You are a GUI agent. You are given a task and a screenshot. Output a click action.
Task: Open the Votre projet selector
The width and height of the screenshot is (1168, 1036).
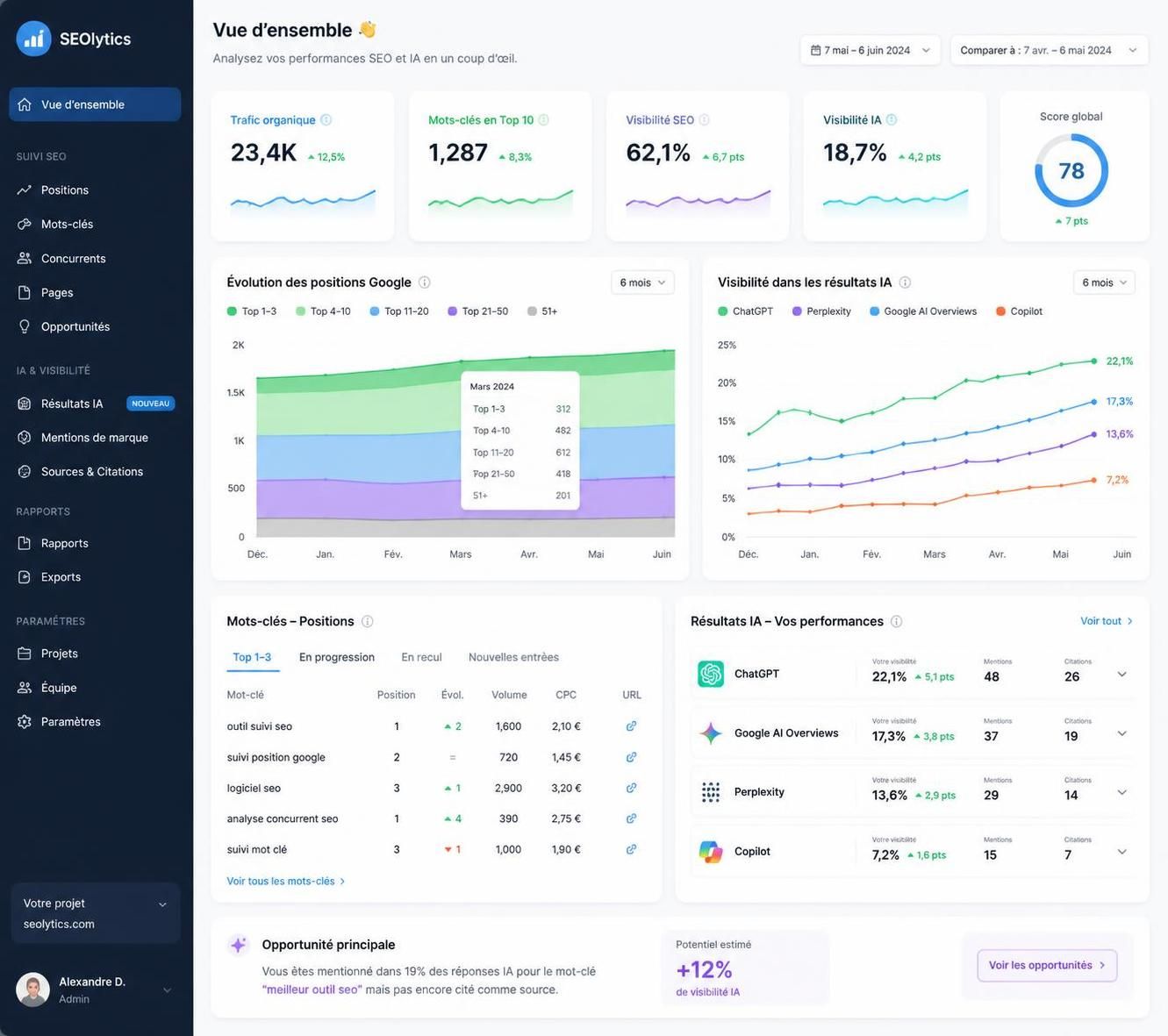[96, 913]
